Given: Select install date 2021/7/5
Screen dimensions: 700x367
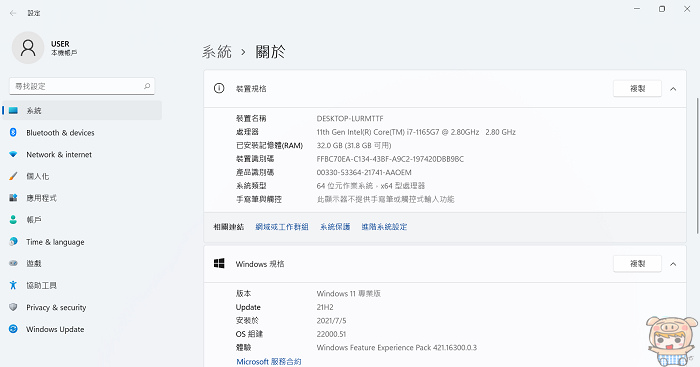Looking at the screenshot, I should tap(331, 321).
